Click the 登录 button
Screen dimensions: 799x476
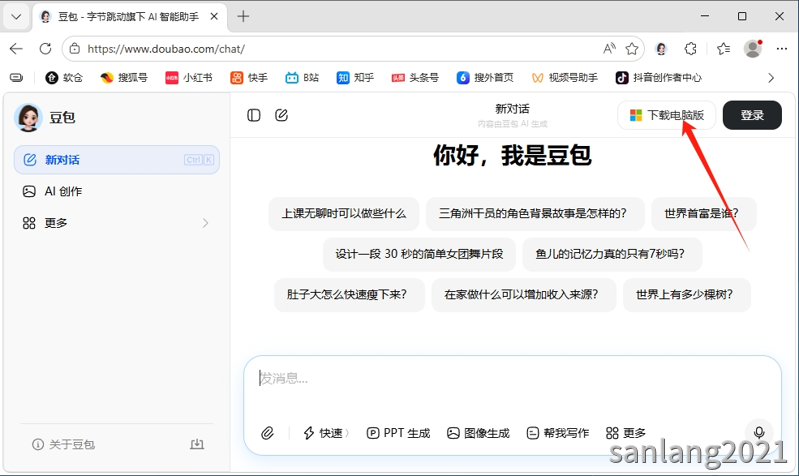pyautogui.click(x=752, y=115)
